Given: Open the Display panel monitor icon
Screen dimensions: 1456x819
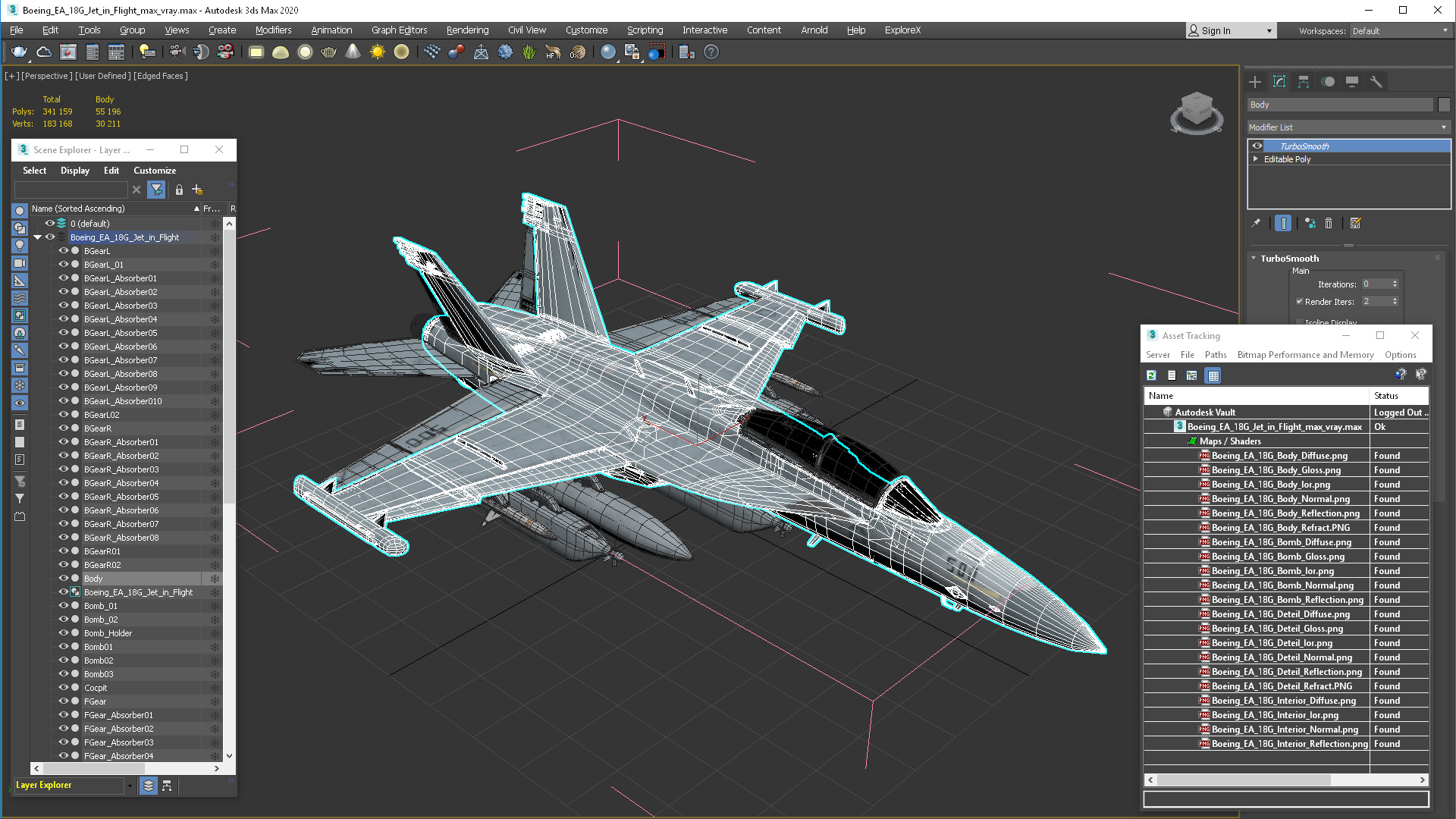Looking at the screenshot, I should tap(1352, 82).
